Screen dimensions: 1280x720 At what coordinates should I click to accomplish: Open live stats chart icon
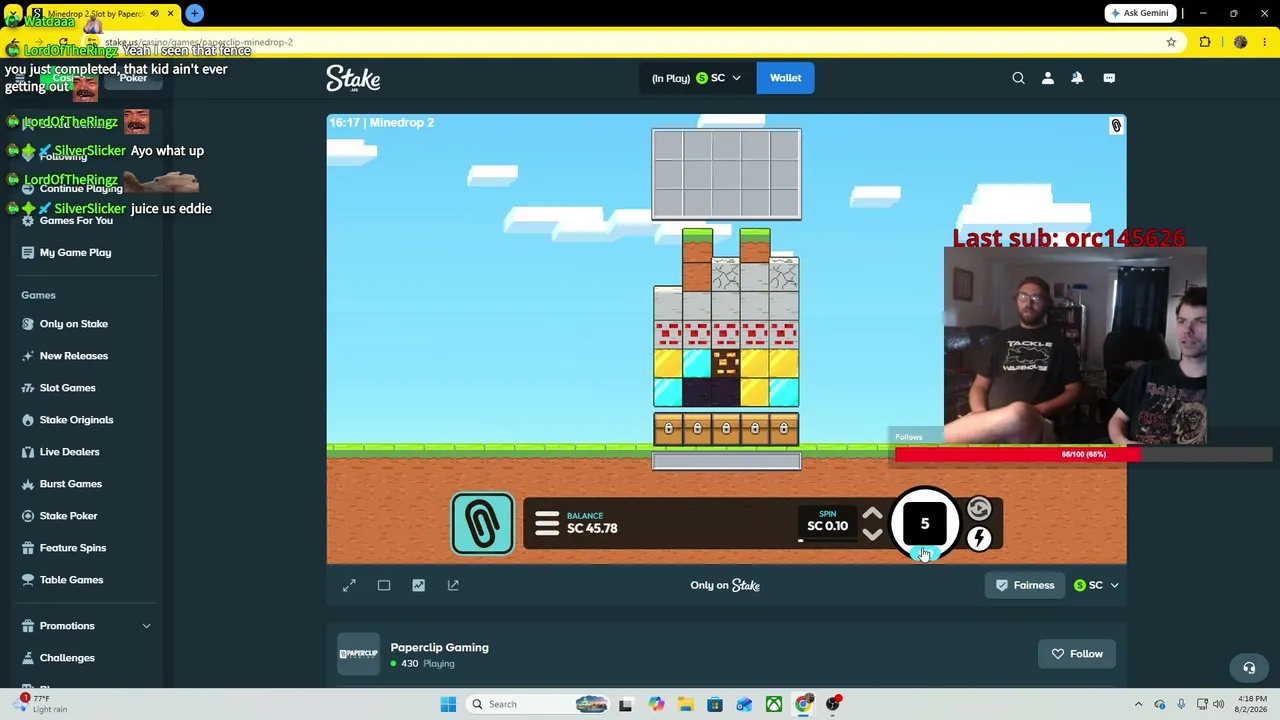tap(419, 585)
